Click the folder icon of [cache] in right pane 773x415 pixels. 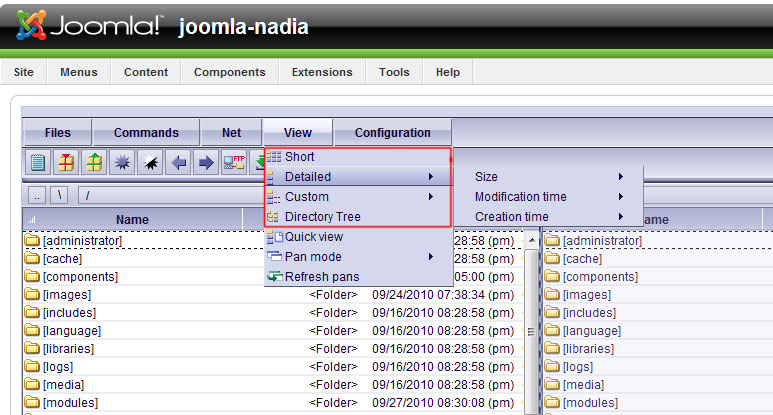[552, 258]
